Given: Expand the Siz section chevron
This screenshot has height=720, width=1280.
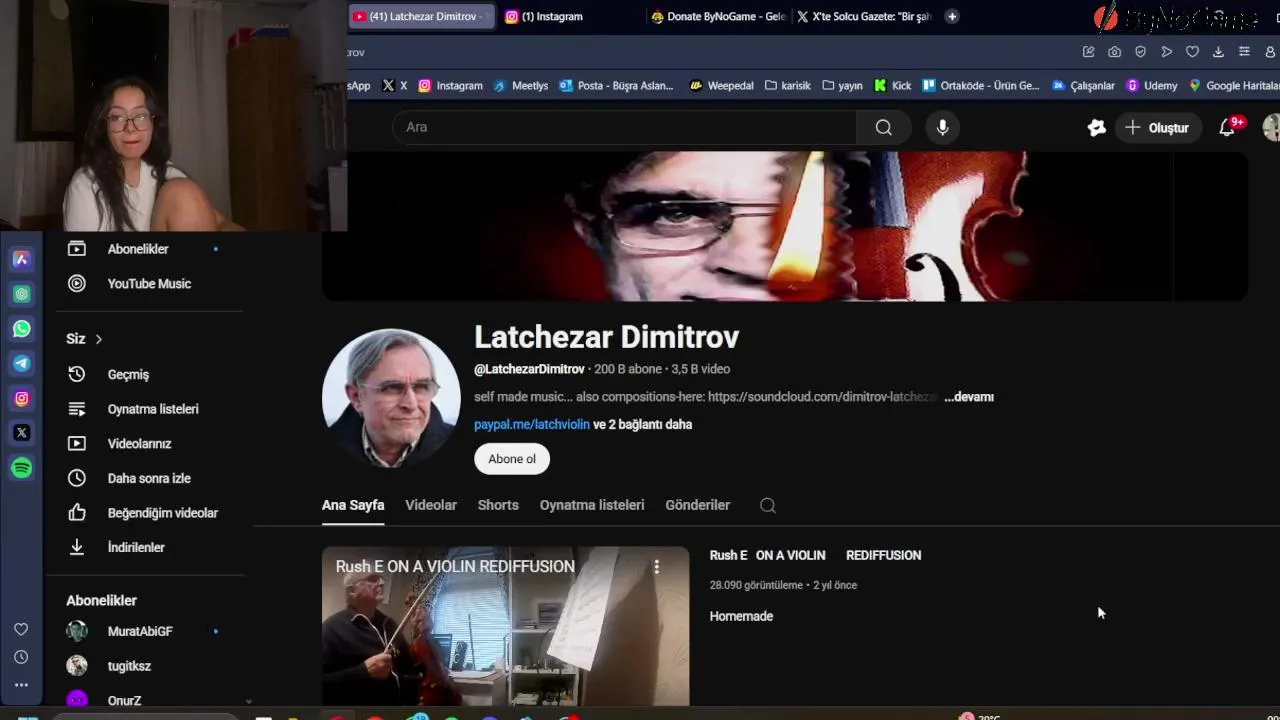Looking at the screenshot, I should click(98, 339).
